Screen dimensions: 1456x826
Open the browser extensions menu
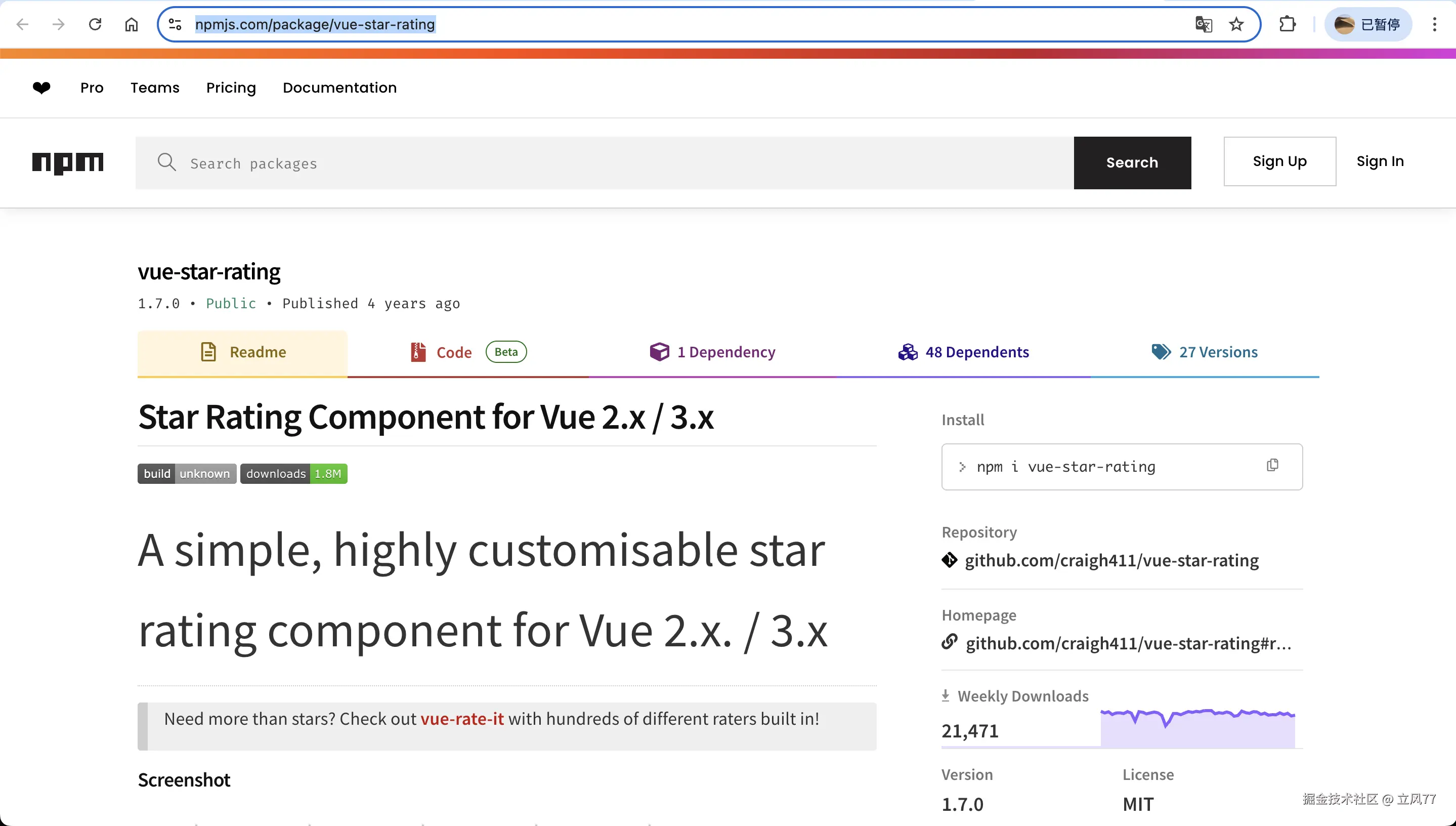[1288, 24]
